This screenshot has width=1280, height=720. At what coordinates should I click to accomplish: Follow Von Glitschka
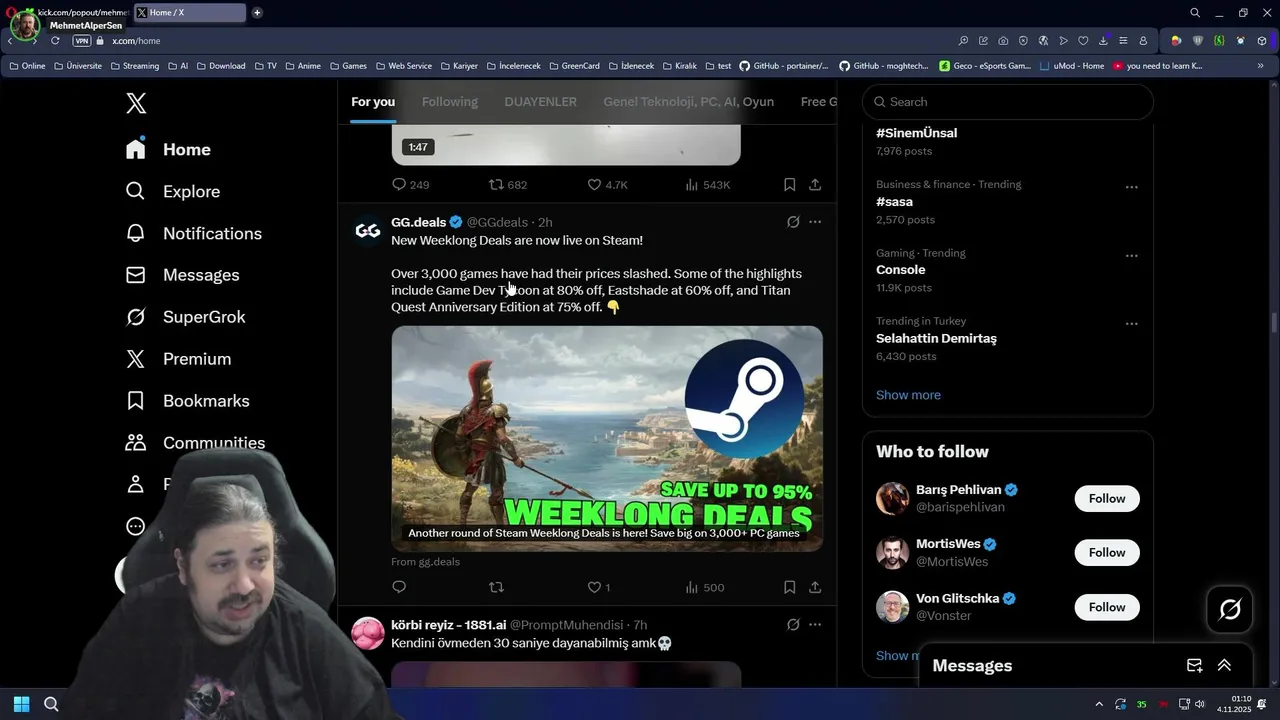pos(1107,607)
